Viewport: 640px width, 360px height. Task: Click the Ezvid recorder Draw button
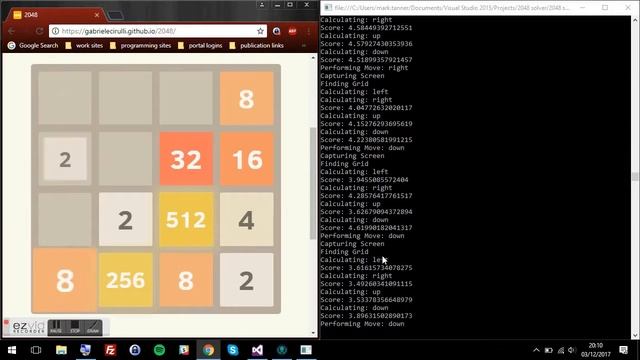(93, 327)
